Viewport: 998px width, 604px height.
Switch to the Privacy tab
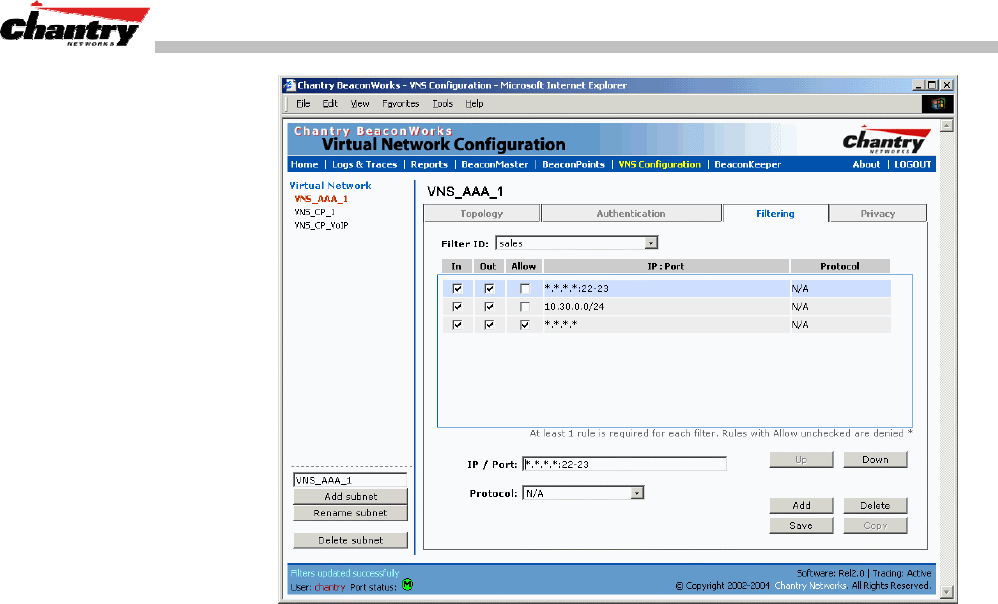click(x=878, y=214)
